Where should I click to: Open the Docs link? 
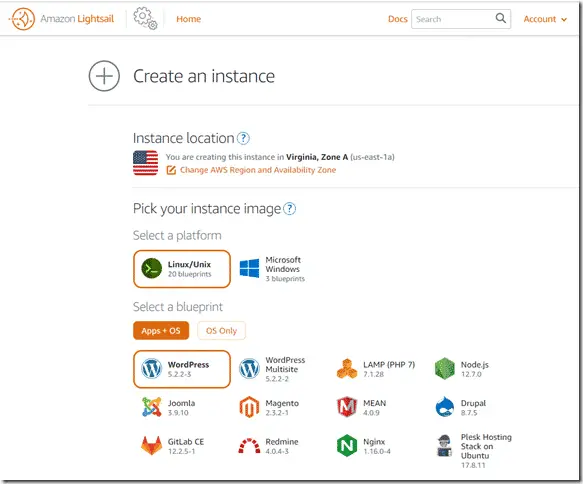[397, 19]
